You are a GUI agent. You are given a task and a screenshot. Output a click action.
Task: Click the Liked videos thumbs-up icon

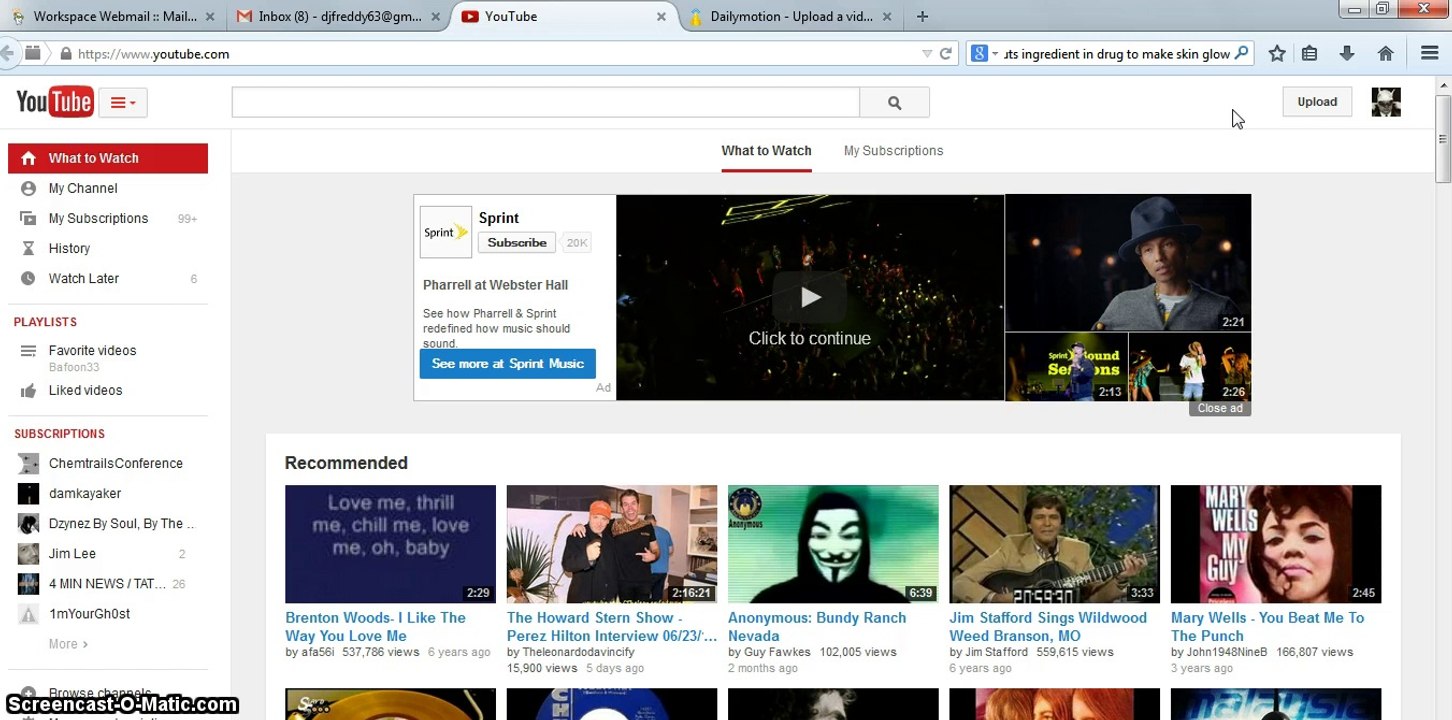(x=28, y=390)
